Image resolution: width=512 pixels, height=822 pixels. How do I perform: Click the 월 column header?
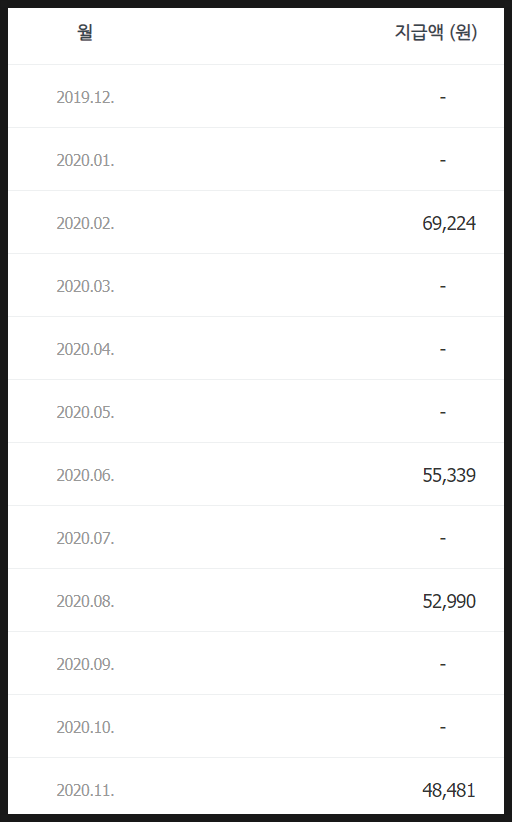pyautogui.click(x=85, y=33)
